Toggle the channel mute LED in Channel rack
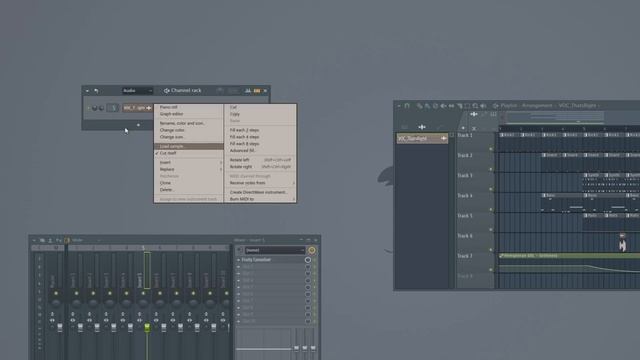The image size is (640, 360). pos(89,108)
